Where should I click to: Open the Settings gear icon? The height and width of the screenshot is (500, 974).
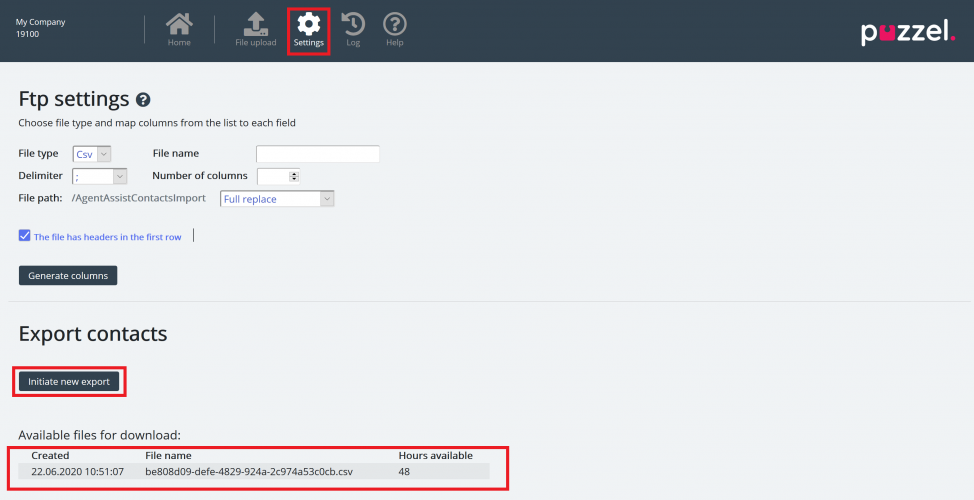[309, 30]
